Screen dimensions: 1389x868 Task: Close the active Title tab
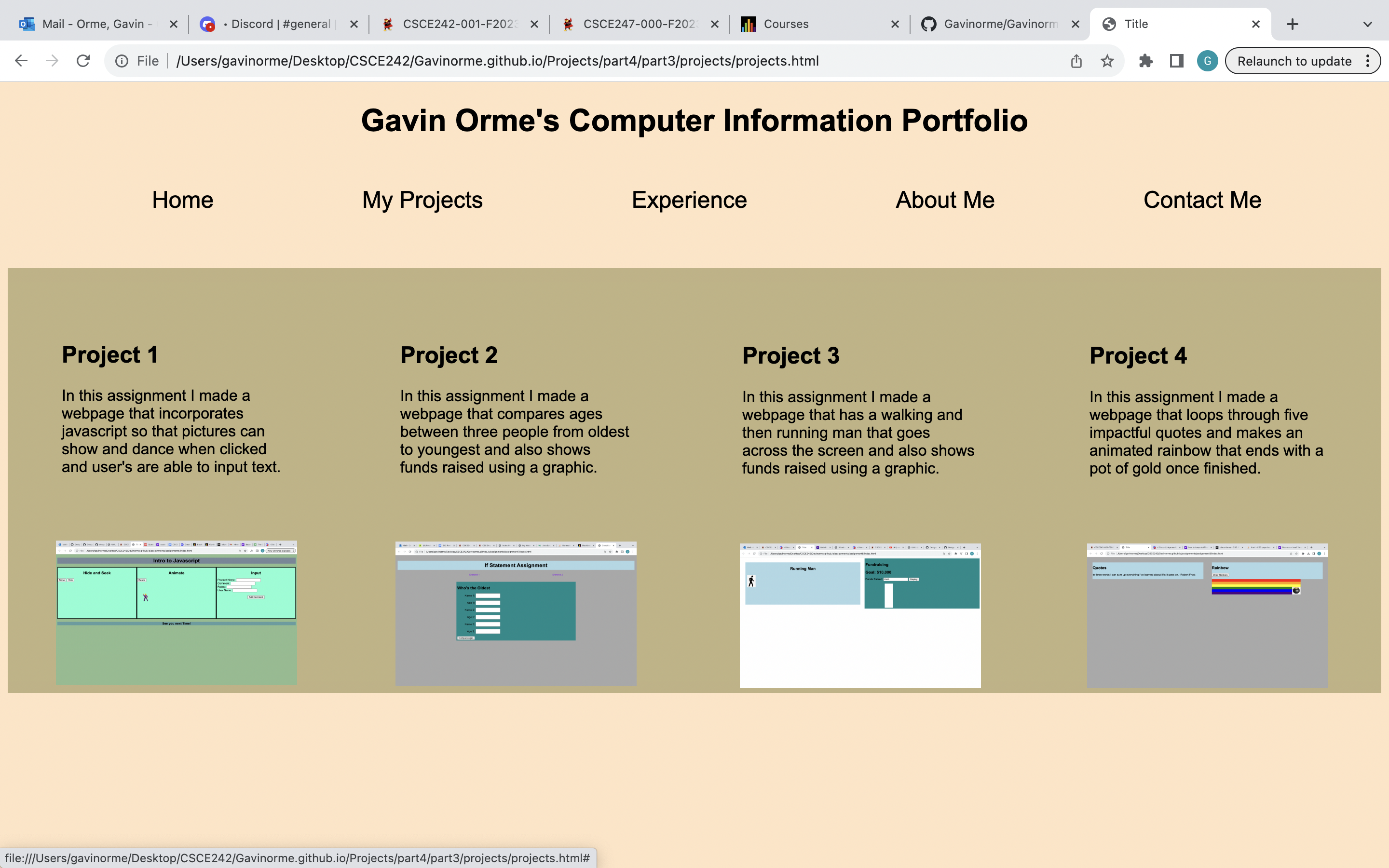click(1256, 24)
